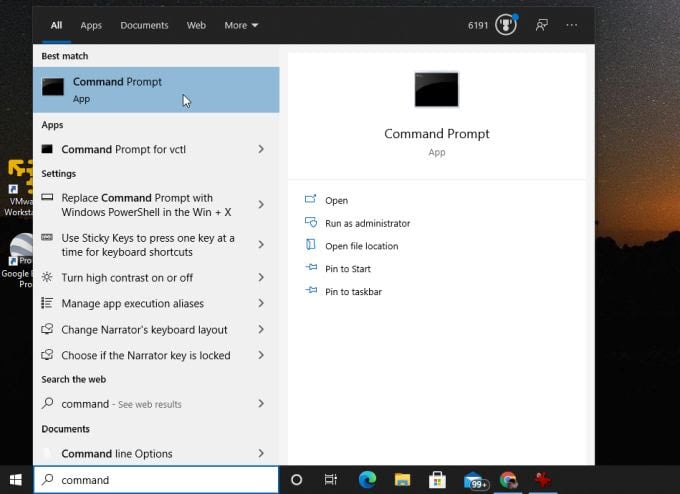
Task: Open Microsoft Store from the taskbar
Action: [437, 480]
